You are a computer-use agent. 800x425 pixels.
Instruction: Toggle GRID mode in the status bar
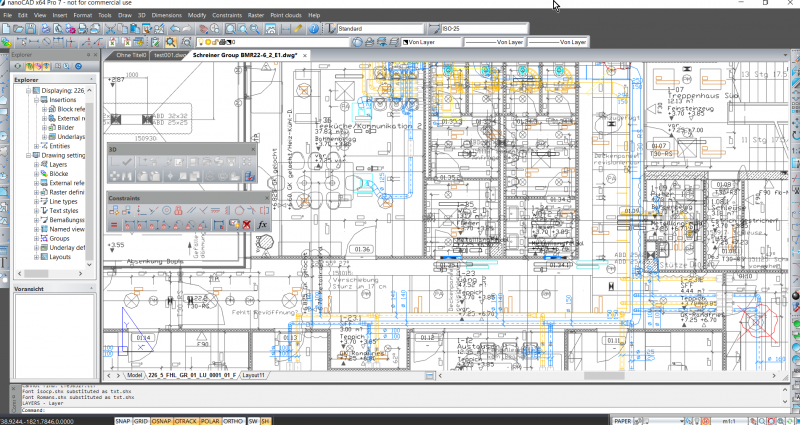[141, 421]
